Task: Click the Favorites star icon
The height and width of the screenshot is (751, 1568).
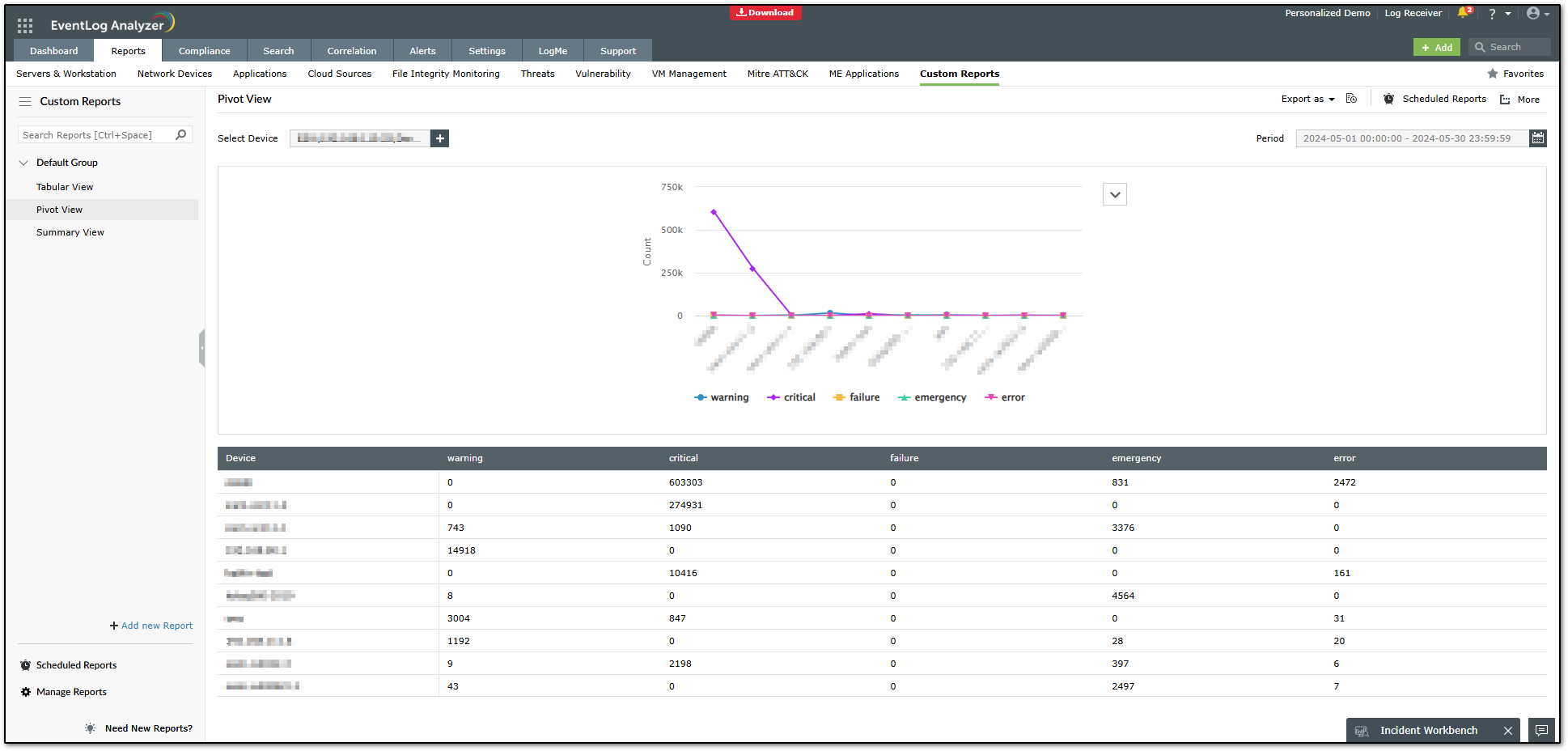Action: pyautogui.click(x=1493, y=74)
